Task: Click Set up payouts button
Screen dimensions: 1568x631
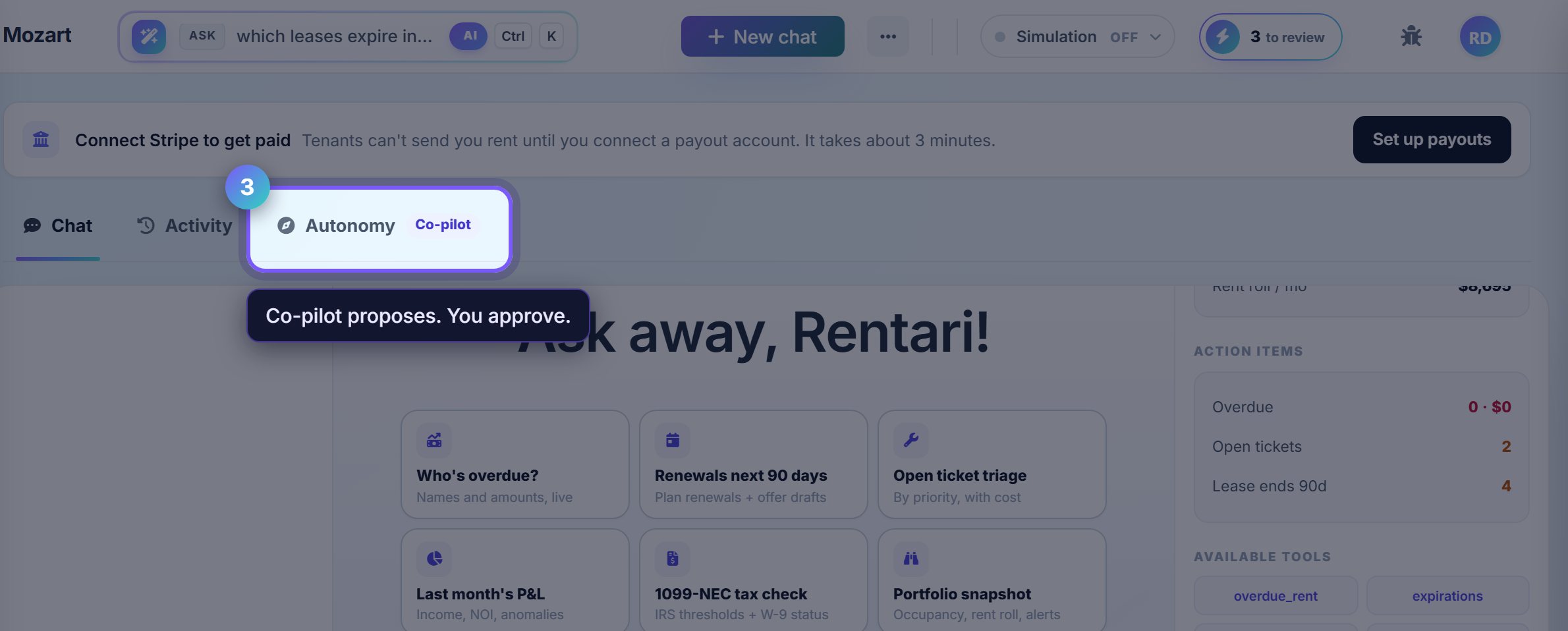Action: [x=1432, y=140]
